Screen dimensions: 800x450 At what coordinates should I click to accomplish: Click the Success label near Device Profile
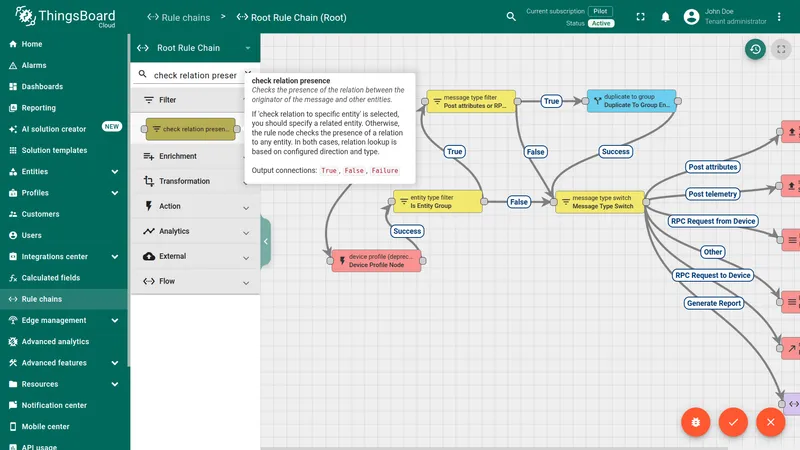point(407,231)
